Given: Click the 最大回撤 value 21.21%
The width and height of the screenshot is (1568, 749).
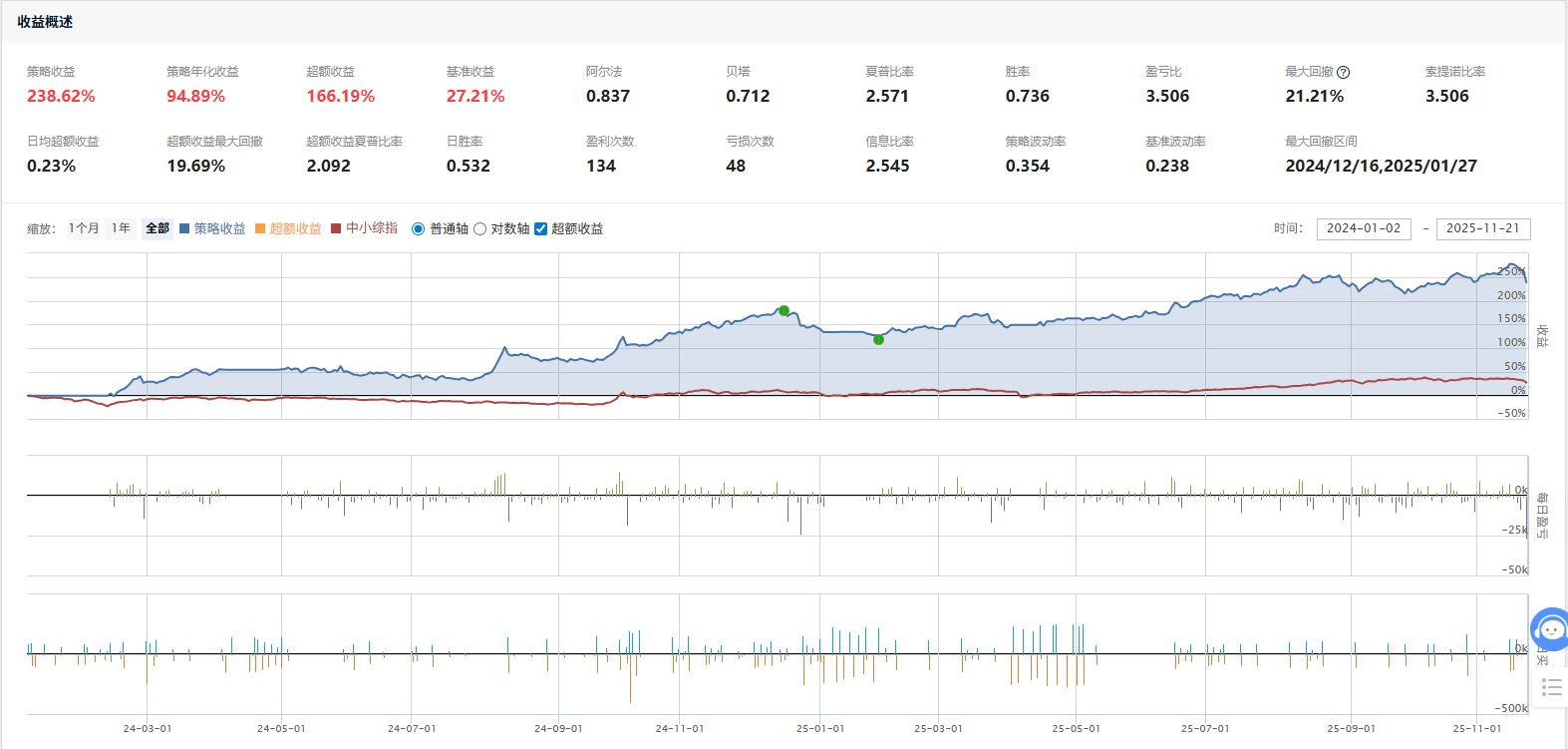Looking at the screenshot, I should click(1315, 96).
